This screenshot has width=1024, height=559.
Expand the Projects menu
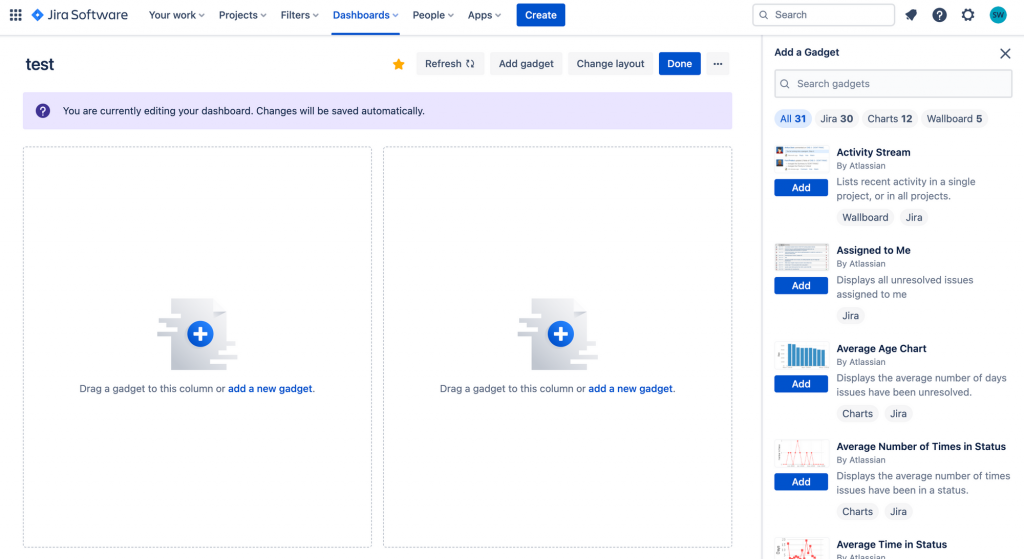coord(242,15)
